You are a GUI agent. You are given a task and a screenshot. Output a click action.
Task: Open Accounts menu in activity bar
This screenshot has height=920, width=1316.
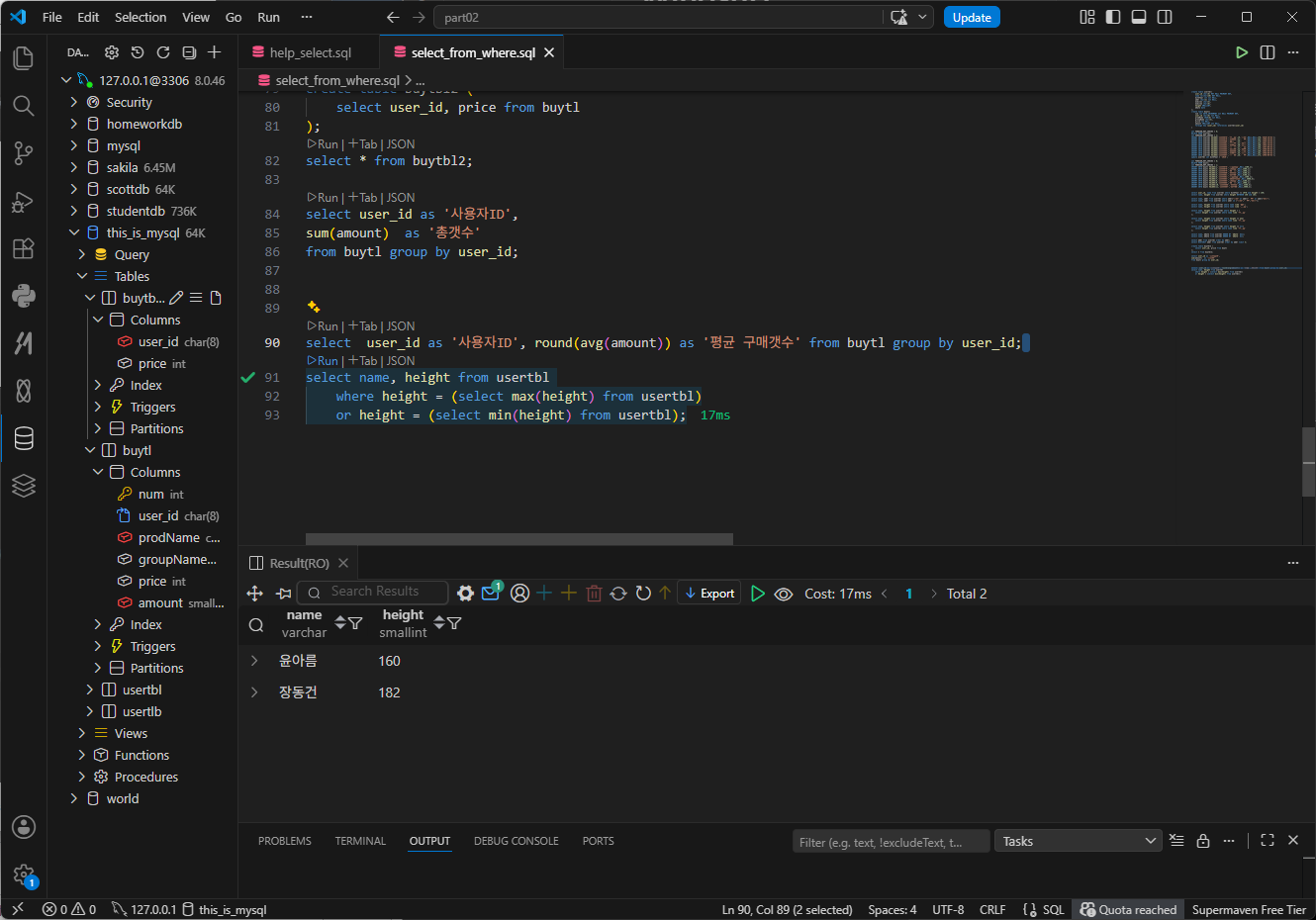pyautogui.click(x=24, y=827)
